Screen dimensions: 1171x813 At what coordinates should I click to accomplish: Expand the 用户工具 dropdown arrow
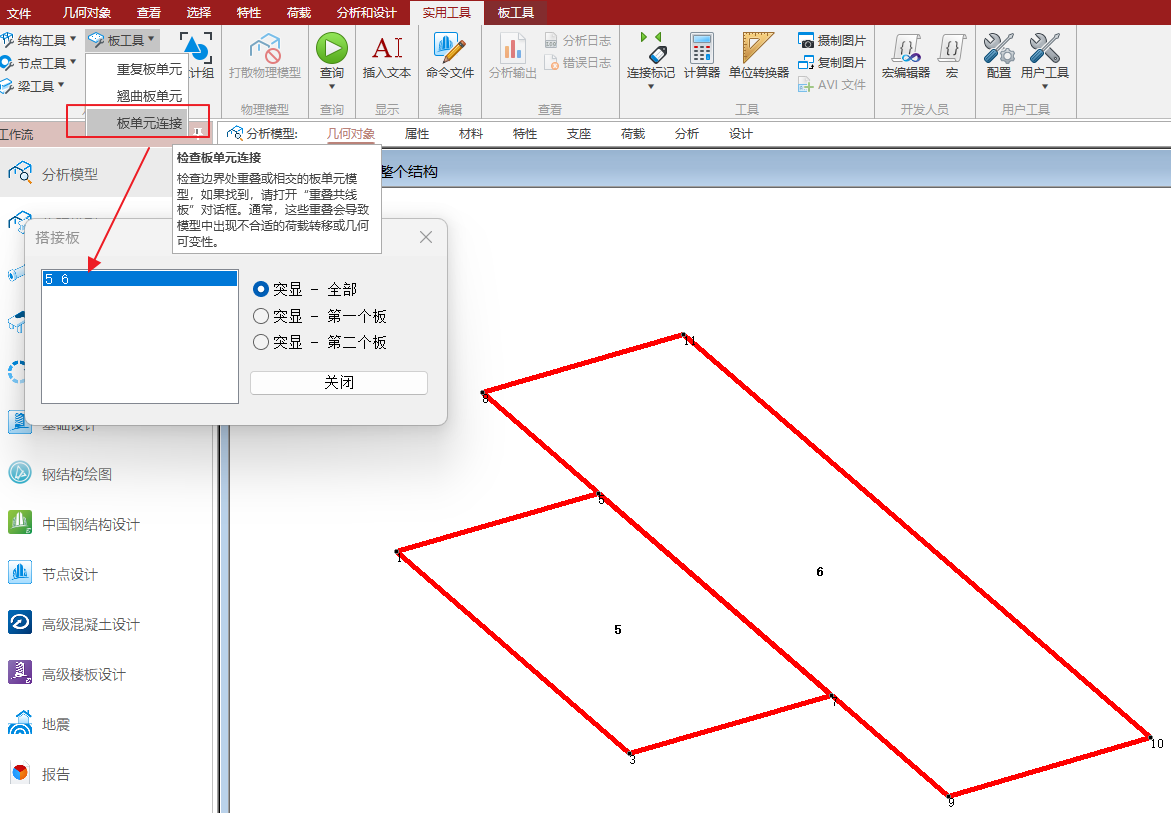click(1044, 87)
